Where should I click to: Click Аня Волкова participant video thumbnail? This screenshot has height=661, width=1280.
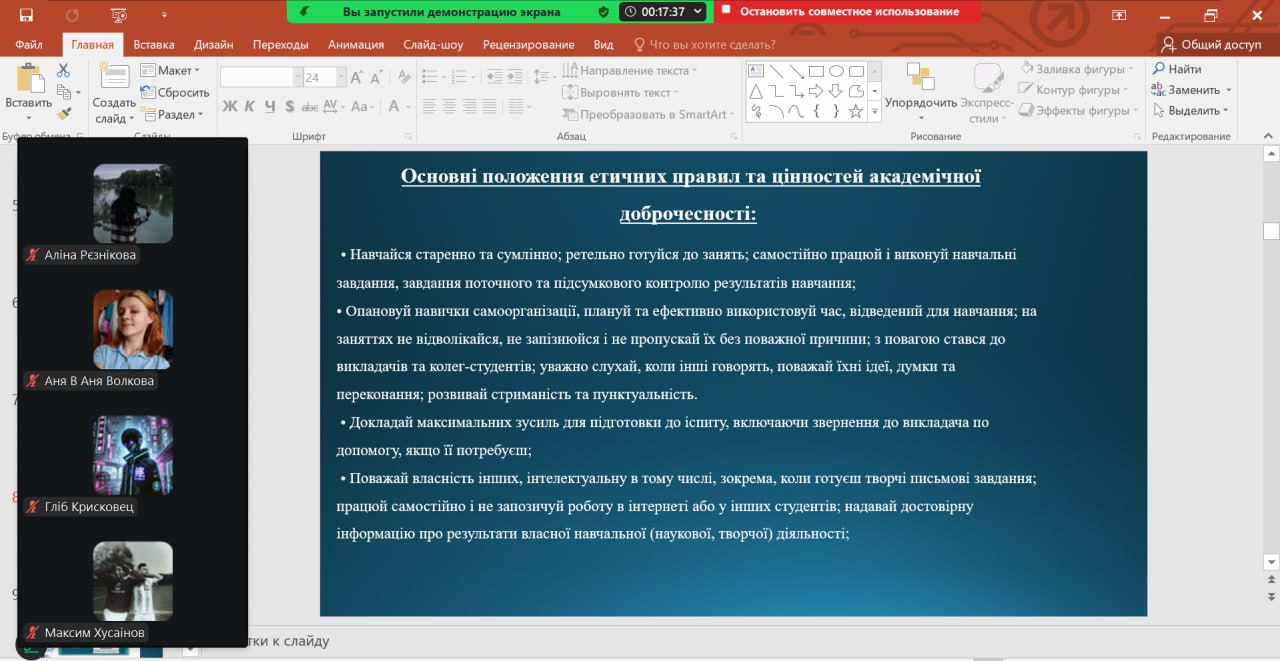click(133, 329)
